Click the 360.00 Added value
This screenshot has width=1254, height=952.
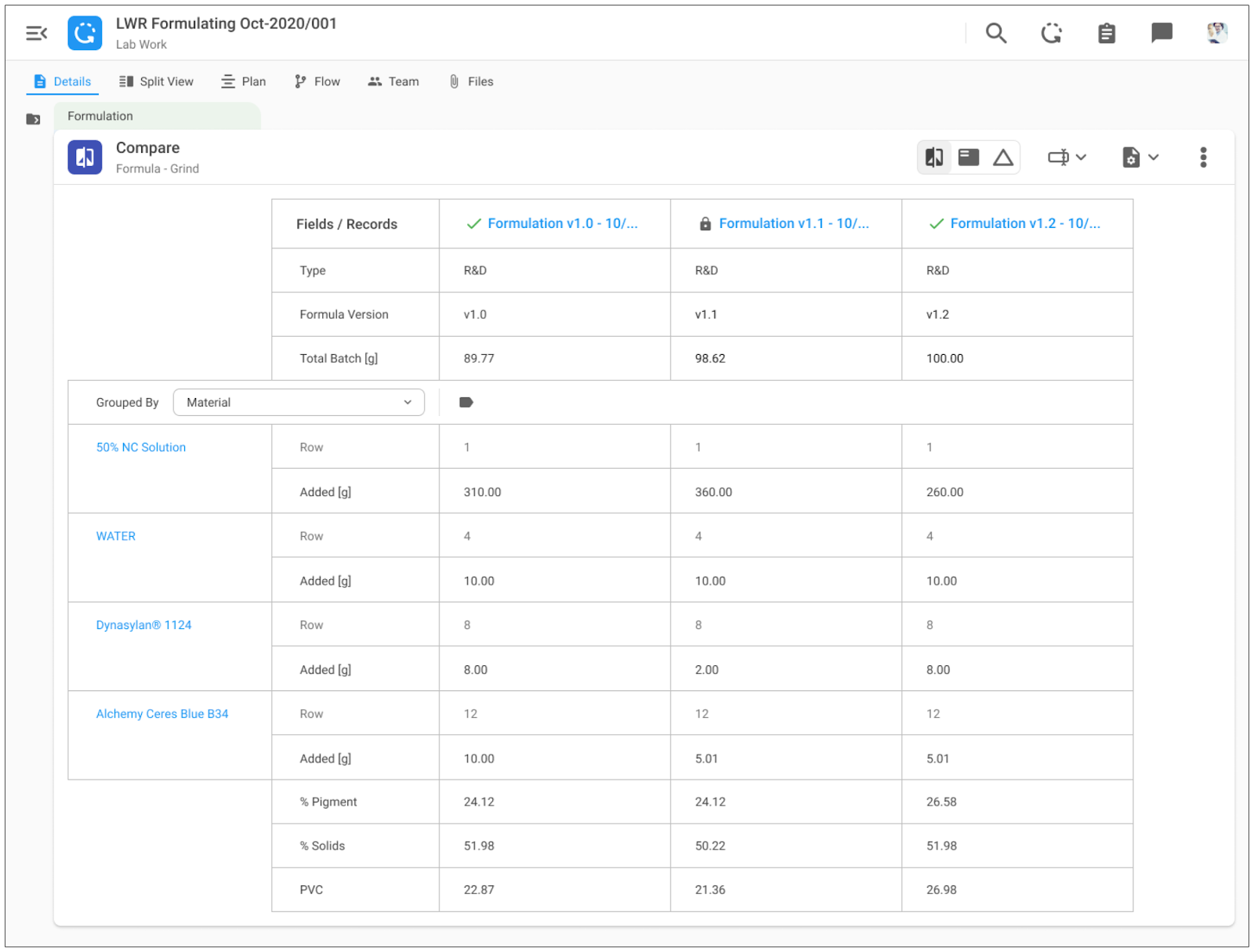pyautogui.click(x=713, y=492)
